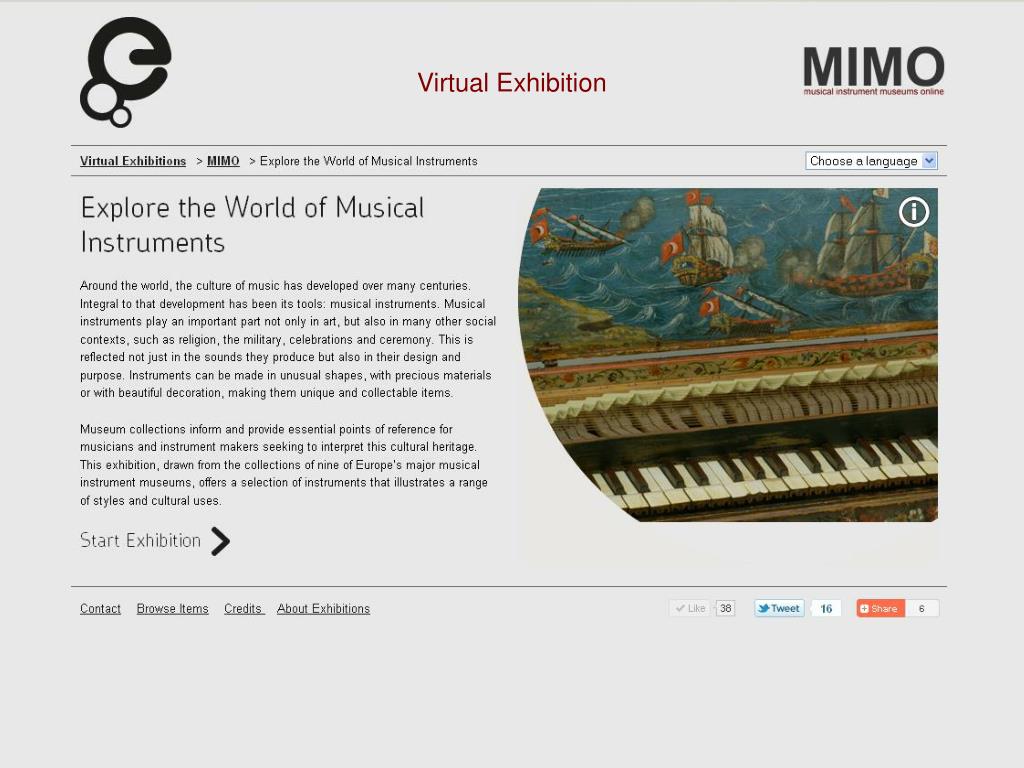Open Browse Items footer link

tap(172, 609)
